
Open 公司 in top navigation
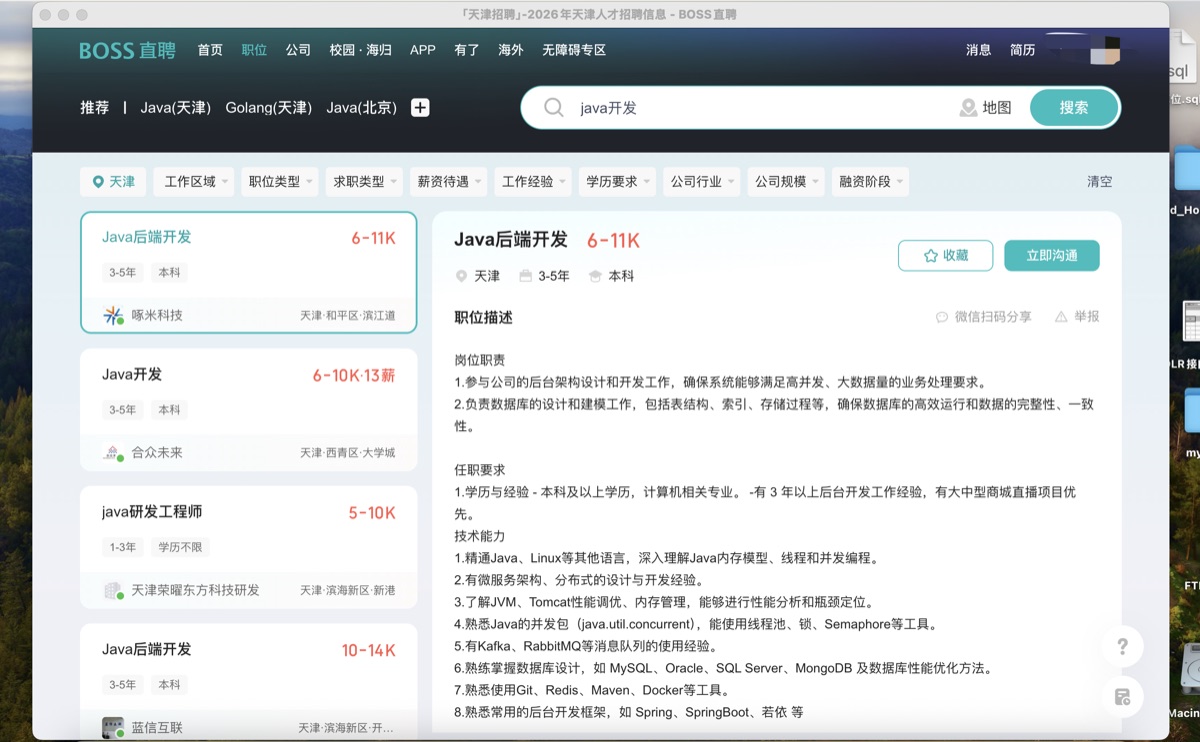coord(298,50)
